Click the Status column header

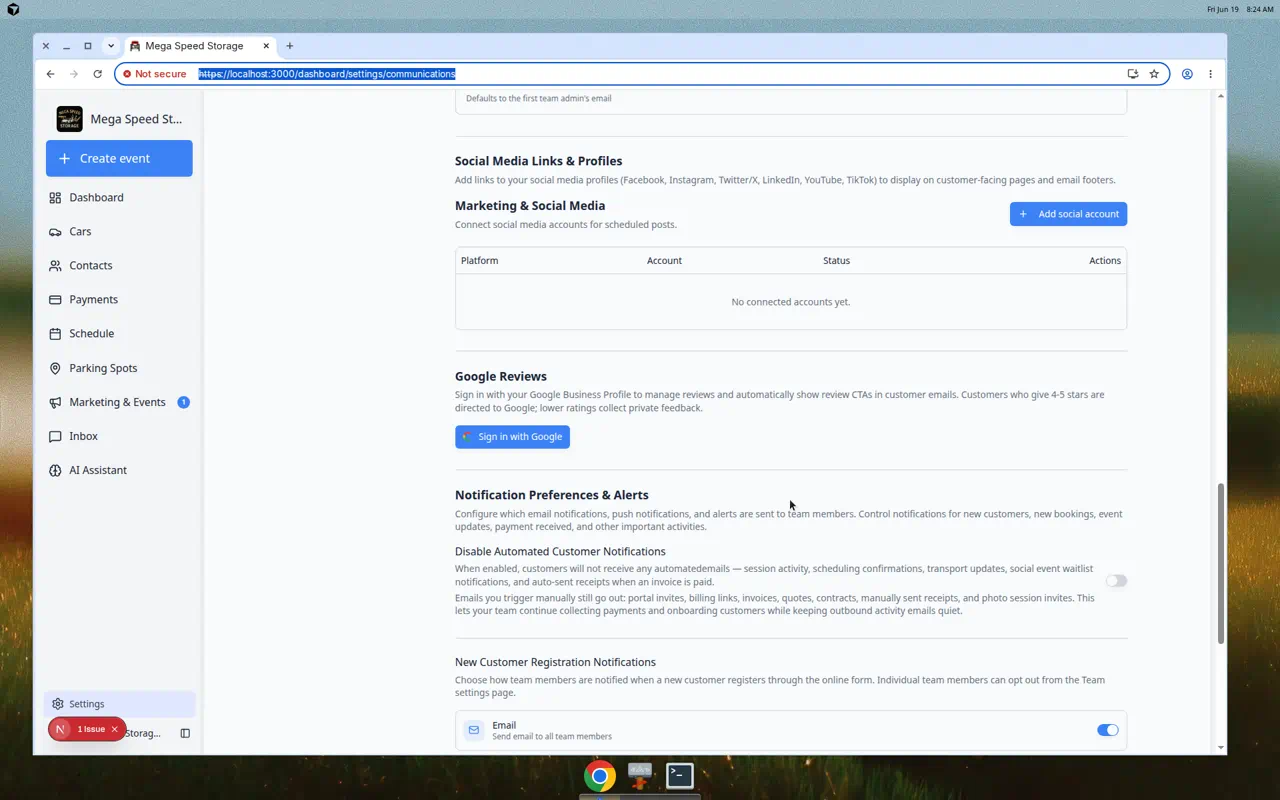point(836,261)
